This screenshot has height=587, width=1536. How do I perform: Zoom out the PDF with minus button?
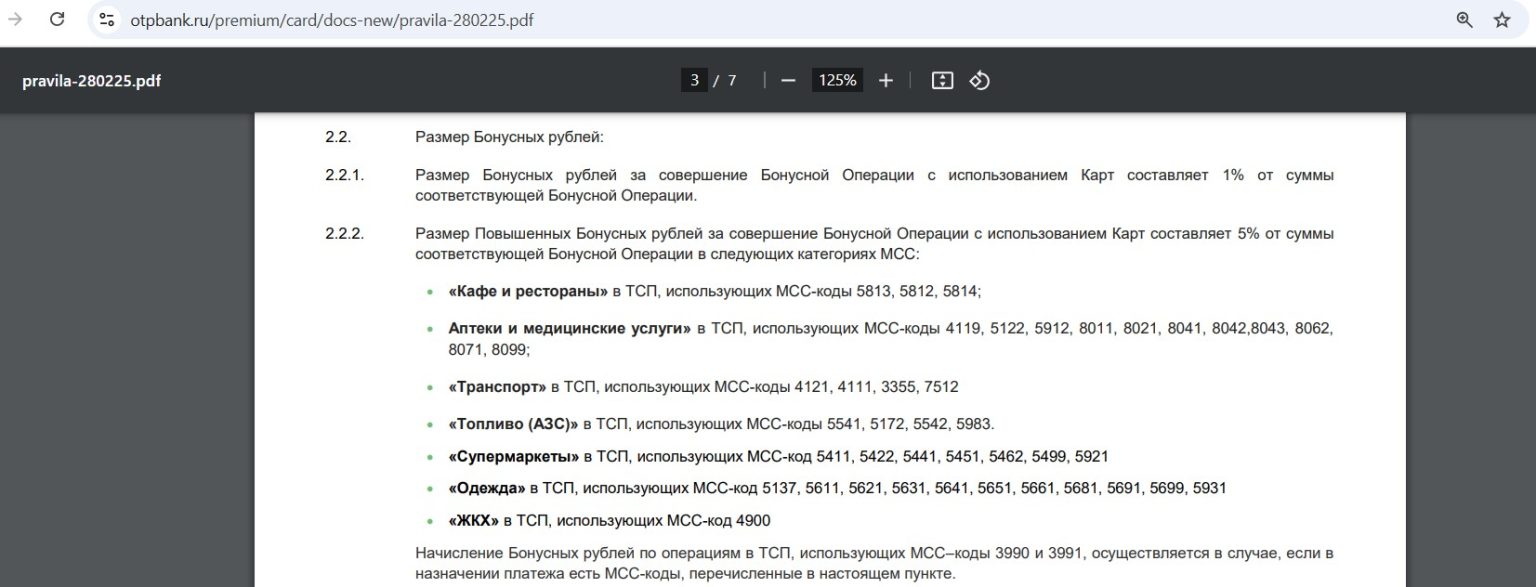pyautogui.click(x=788, y=81)
